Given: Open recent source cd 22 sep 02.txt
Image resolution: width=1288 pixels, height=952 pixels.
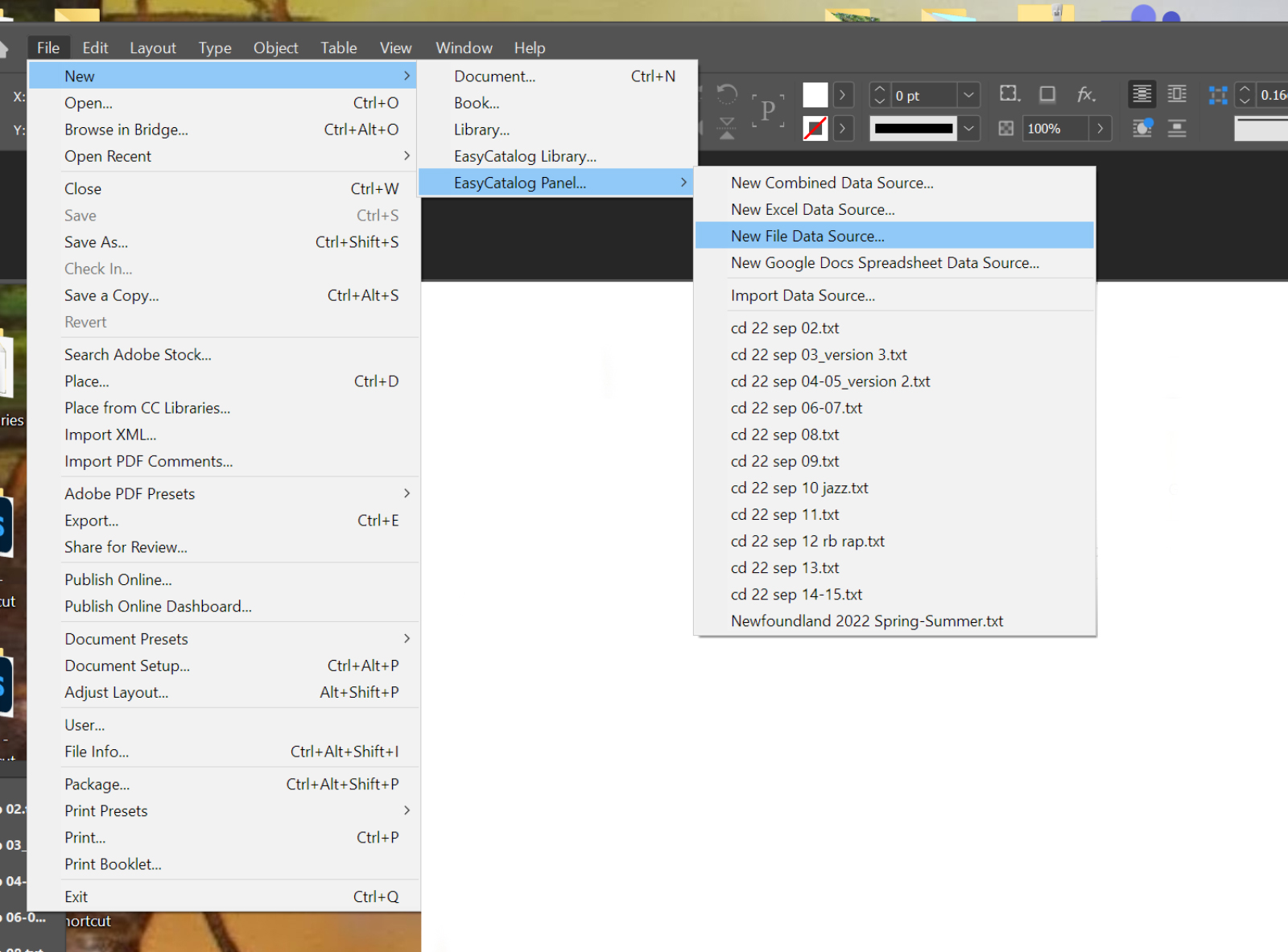Looking at the screenshot, I should pos(894,328).
